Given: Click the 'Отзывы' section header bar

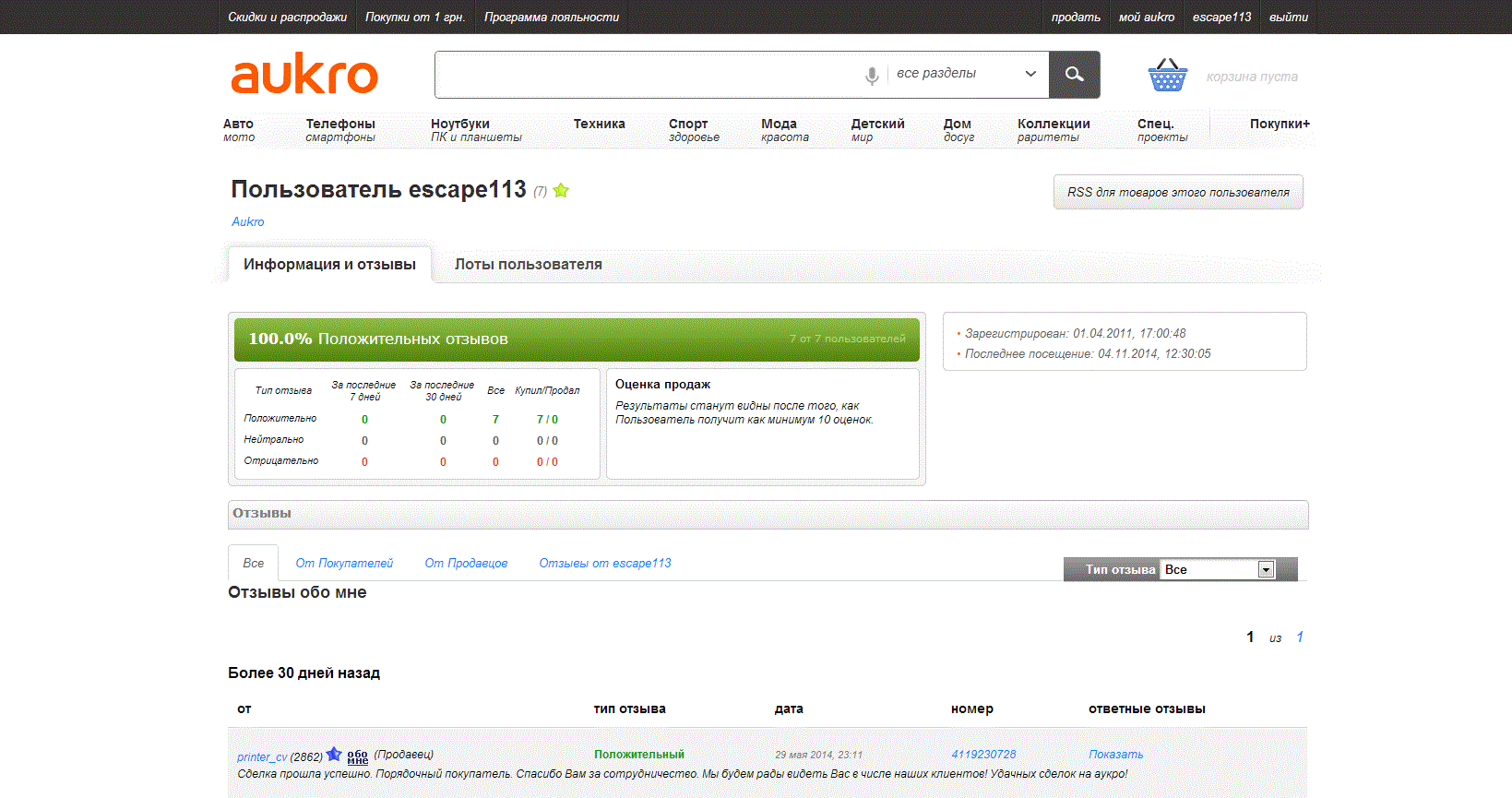Looking at the screenshot, I should click(768, 515).
